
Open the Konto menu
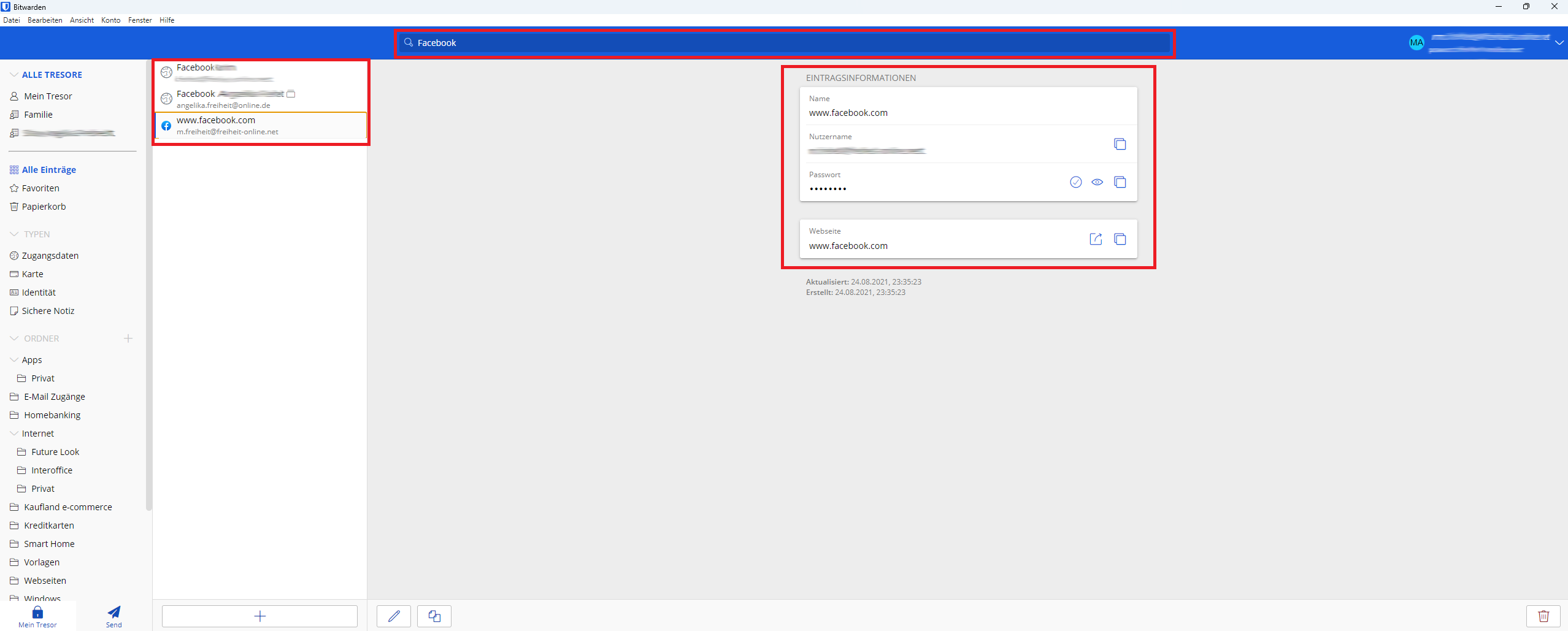[110, 20]
